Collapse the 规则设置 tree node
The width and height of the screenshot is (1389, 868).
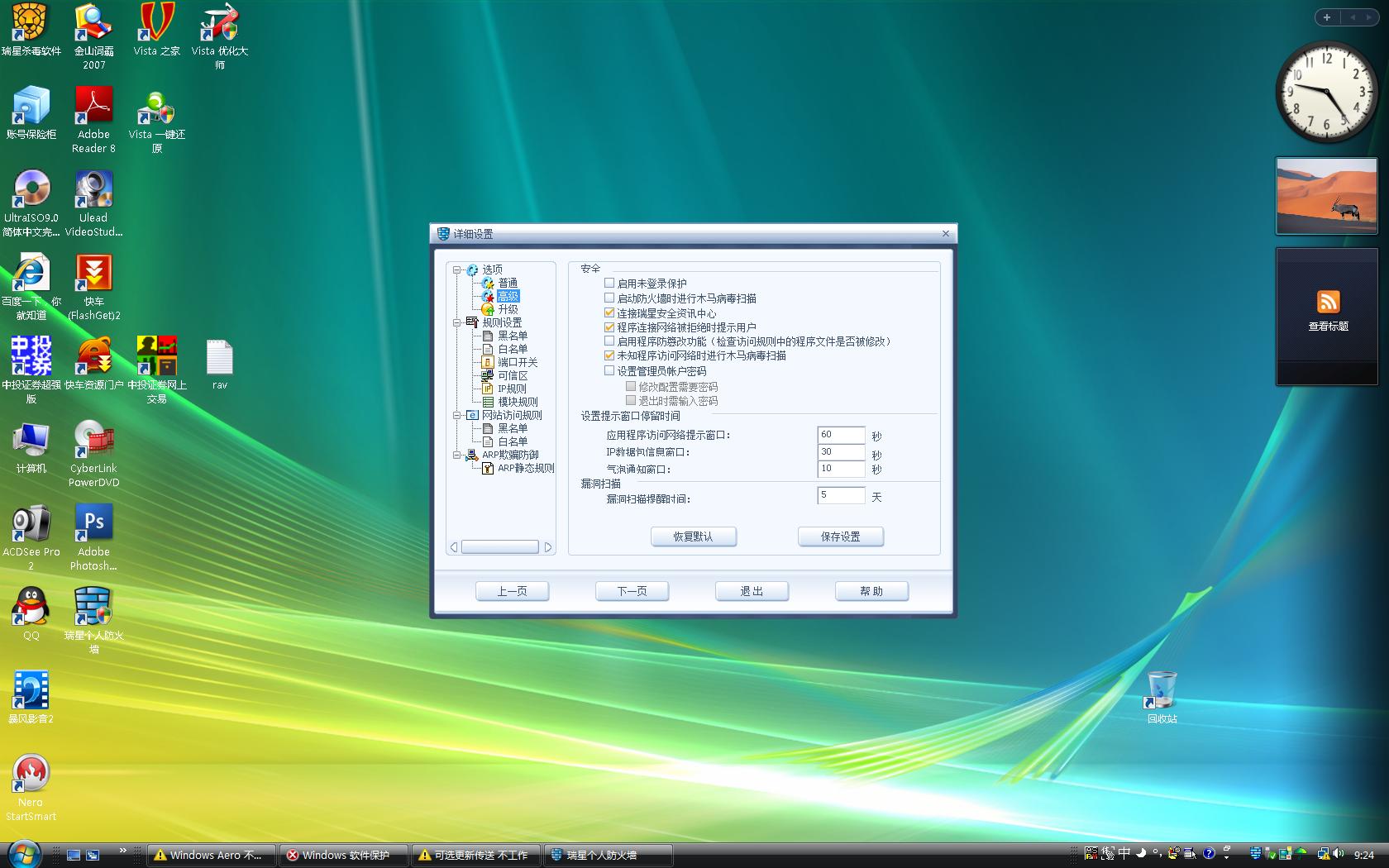(x=456, y=322)
